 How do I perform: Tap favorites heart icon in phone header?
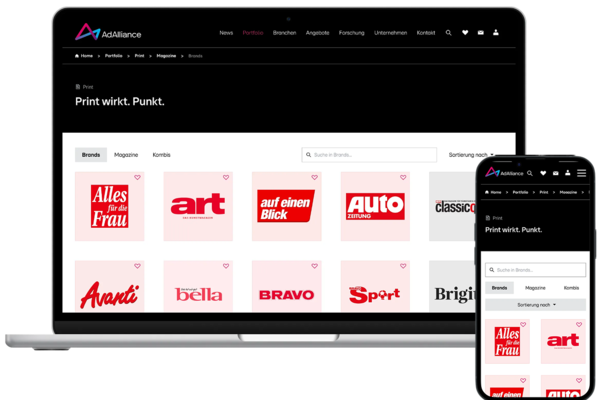[543, 173]
